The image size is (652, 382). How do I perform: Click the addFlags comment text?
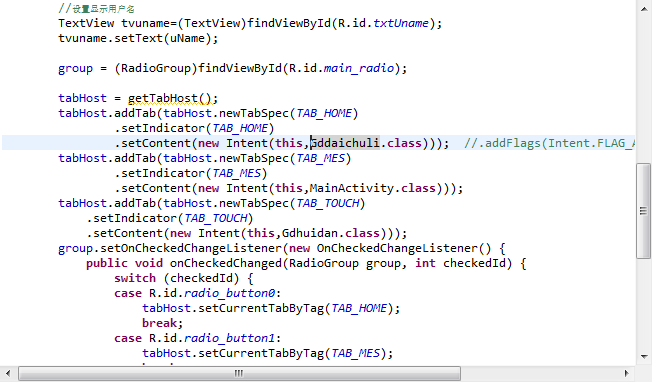click(x=549, y=143)
